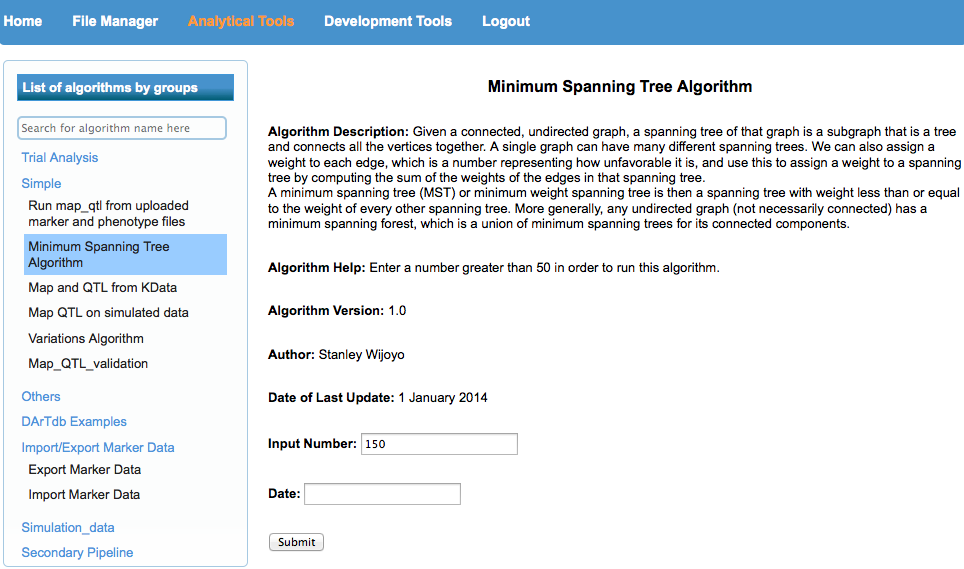Open Map and QTL from KData
Image resolution: width=964 pixels, height=569 pixels.
(x=103, y=288)
